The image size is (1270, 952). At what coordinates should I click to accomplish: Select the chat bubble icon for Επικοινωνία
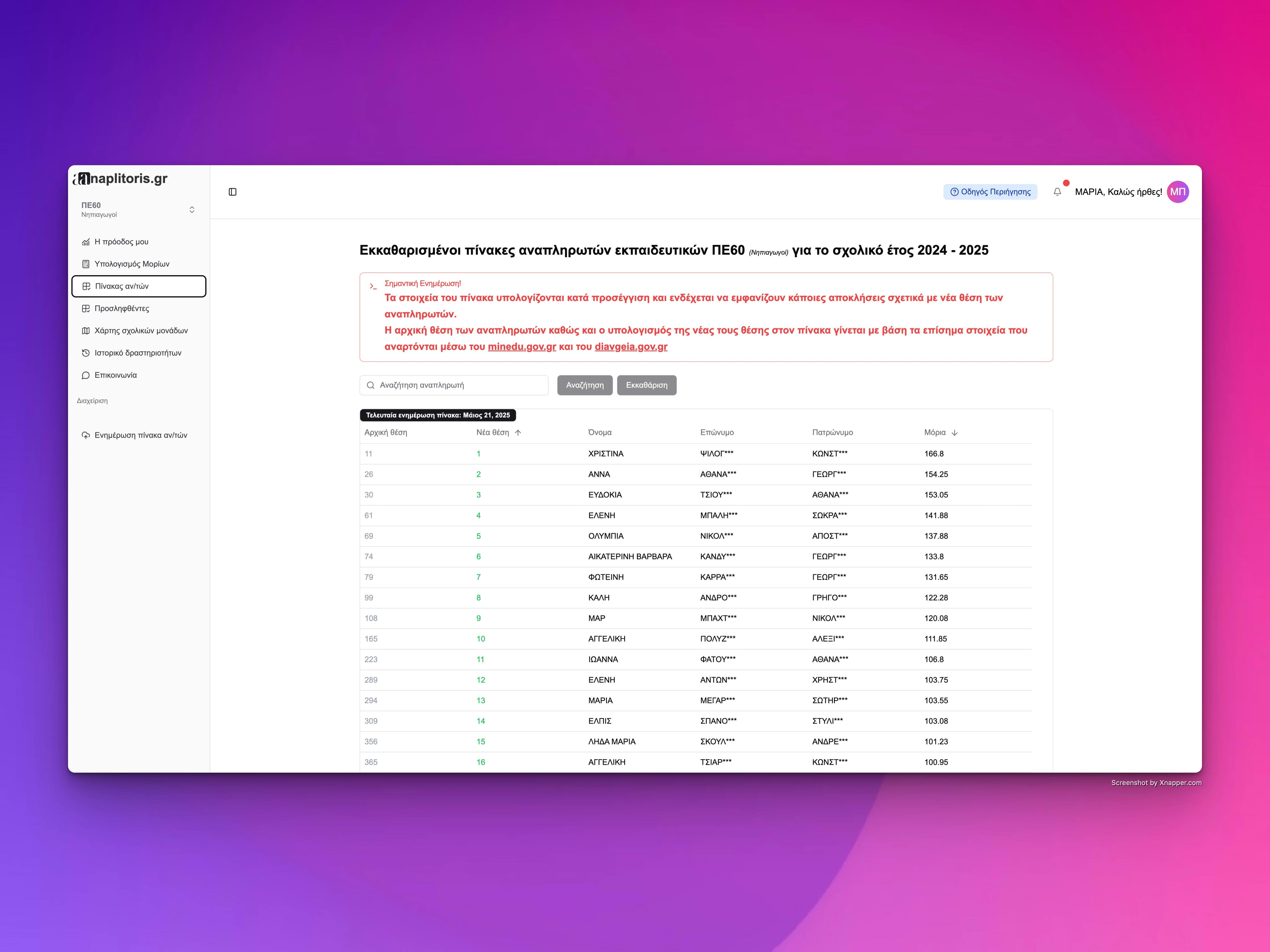coord(86,375)
